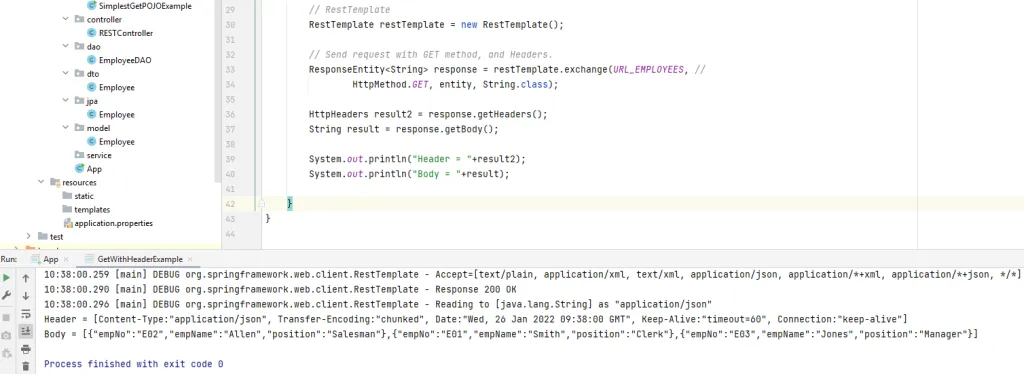Clear console with trash can icon
1024x374 pixels.
(x=25, y=367)
